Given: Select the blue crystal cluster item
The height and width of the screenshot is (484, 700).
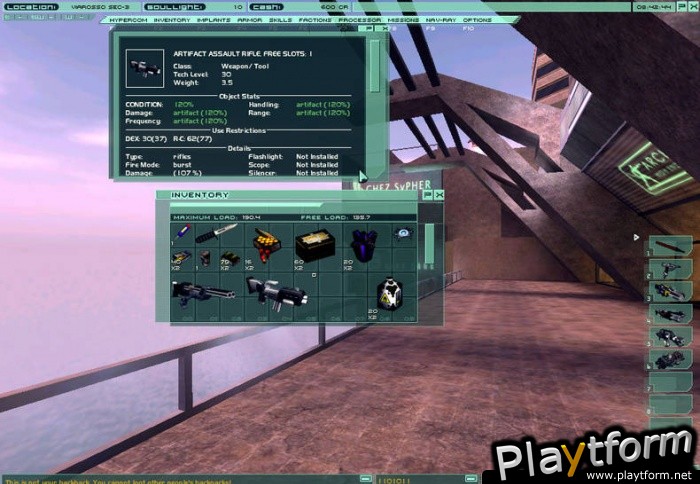Looking at the screenshot, I should pos(364,245).
